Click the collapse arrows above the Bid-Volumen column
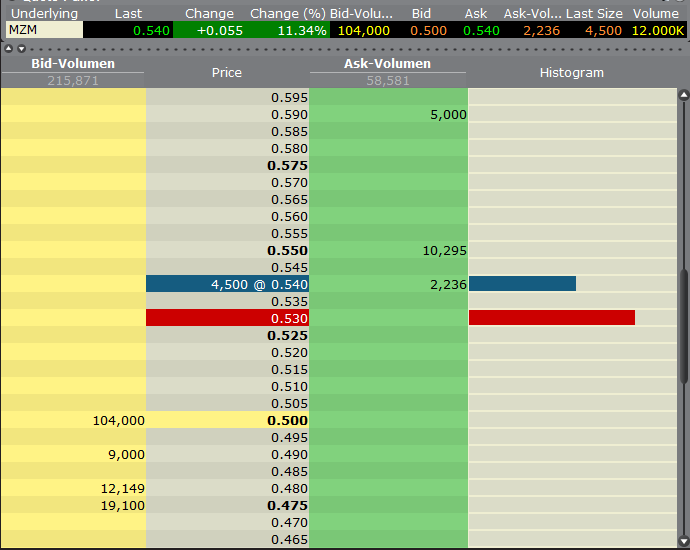 [x=10, y=48]
